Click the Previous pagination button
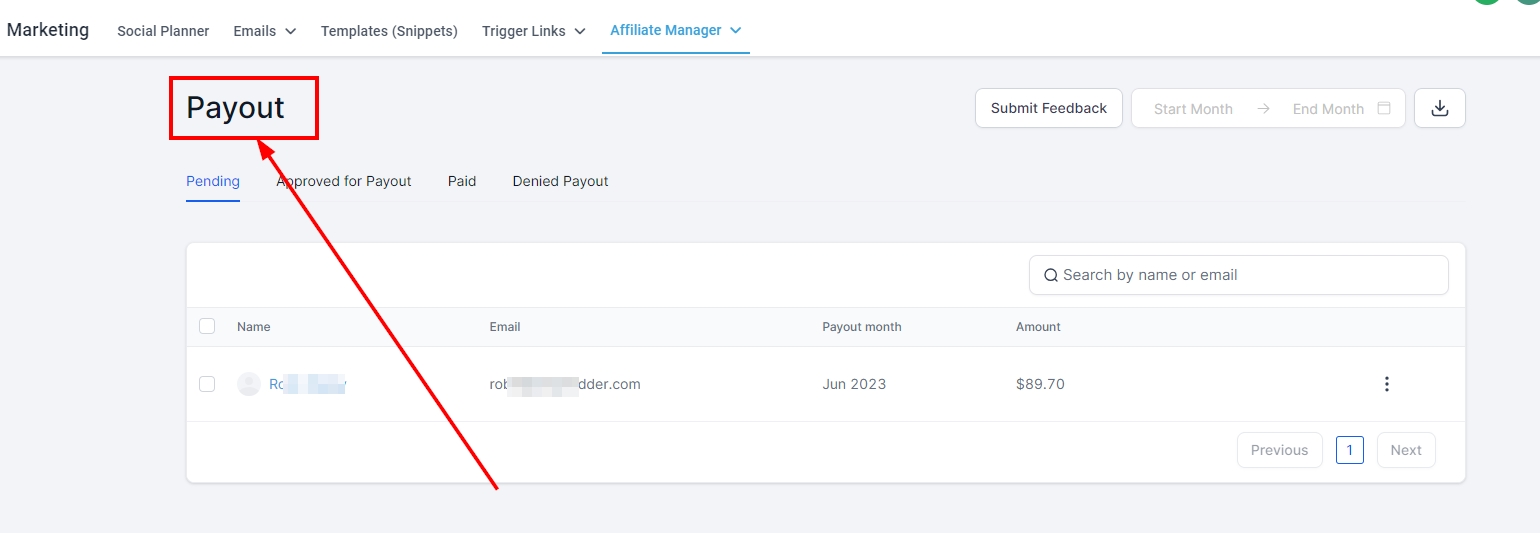The height and width of the screenshot is (533, 1540). pyautogui.click(x=1279, y=450)
